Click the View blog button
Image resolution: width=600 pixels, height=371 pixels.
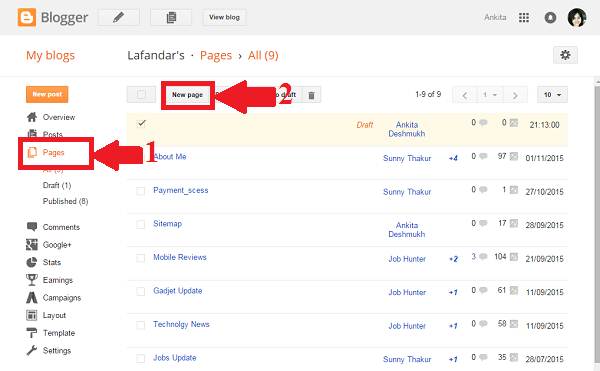coord(224,17)
